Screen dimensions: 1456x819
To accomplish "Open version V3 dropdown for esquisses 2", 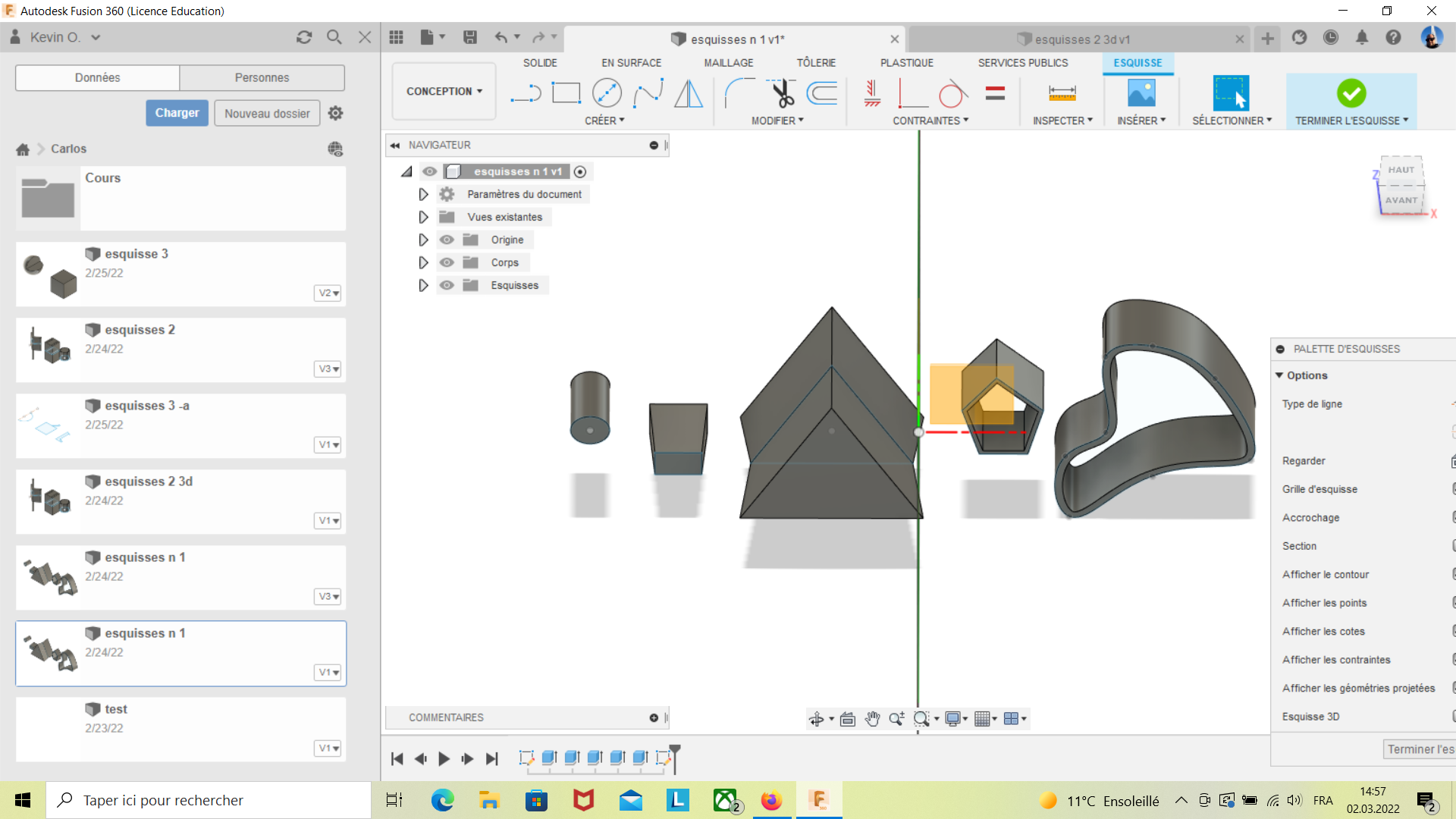I will click(328, 369).
